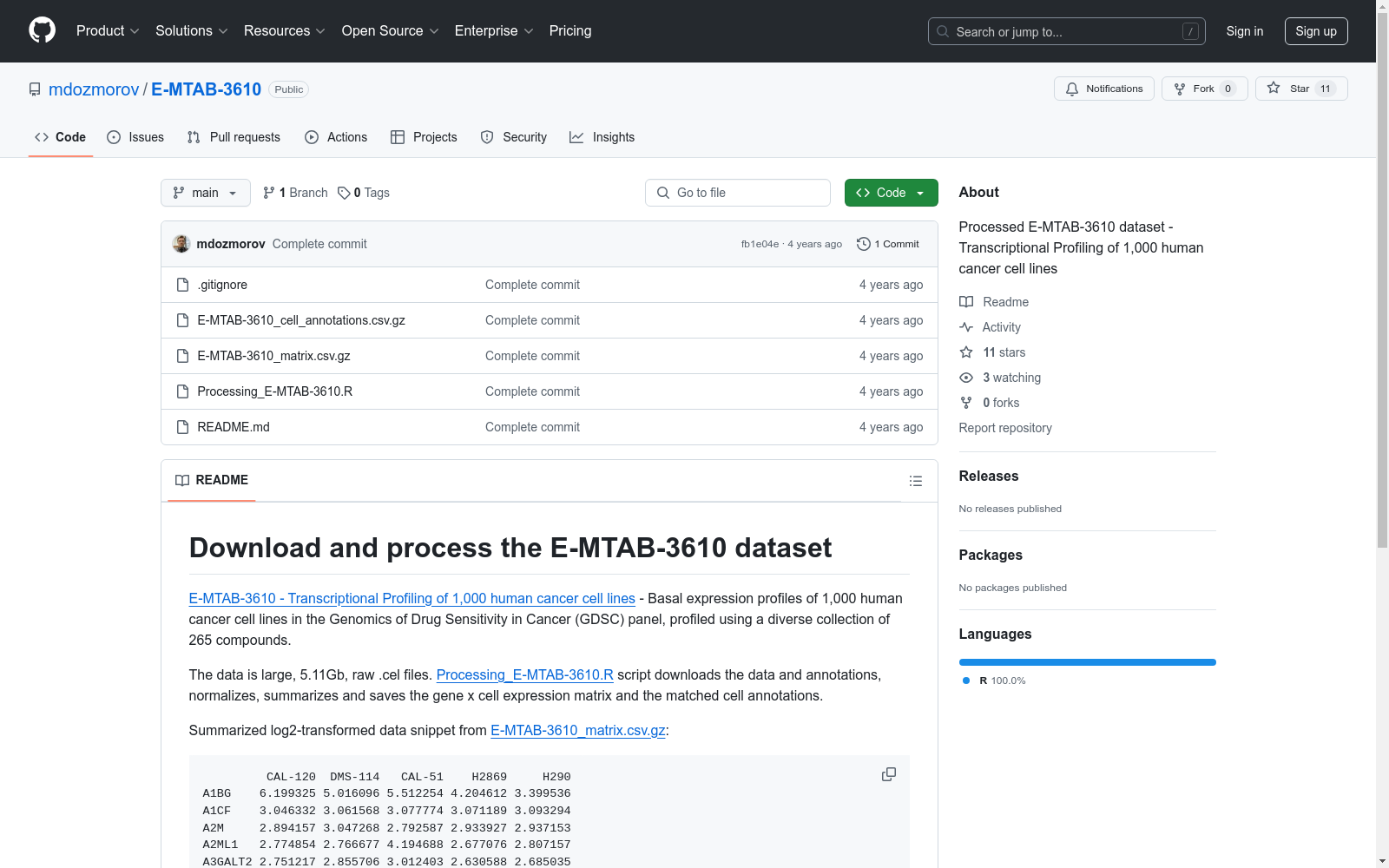Open the Security tab

point(514,137)
